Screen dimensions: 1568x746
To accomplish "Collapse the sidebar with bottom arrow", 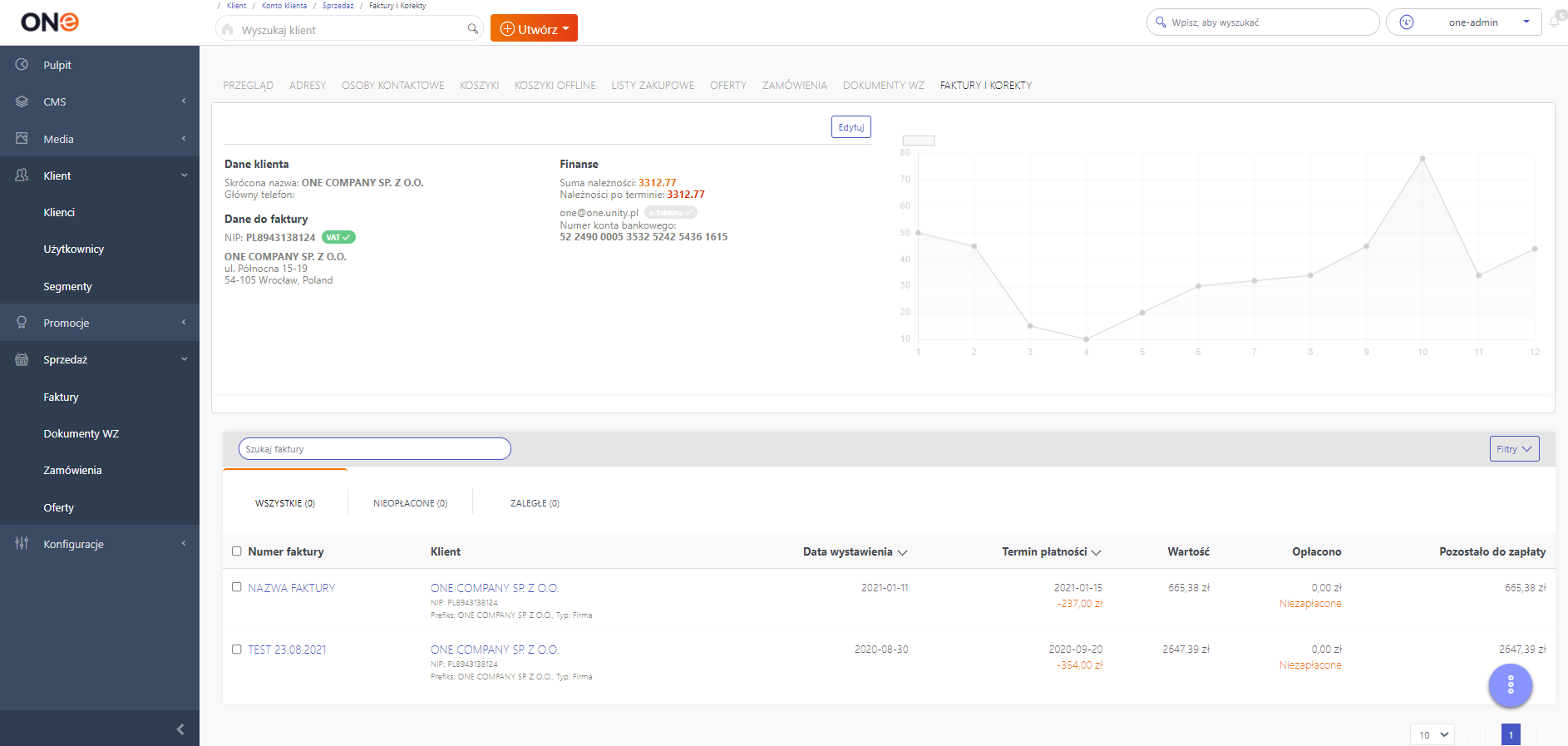I will (x=180, y=729).
